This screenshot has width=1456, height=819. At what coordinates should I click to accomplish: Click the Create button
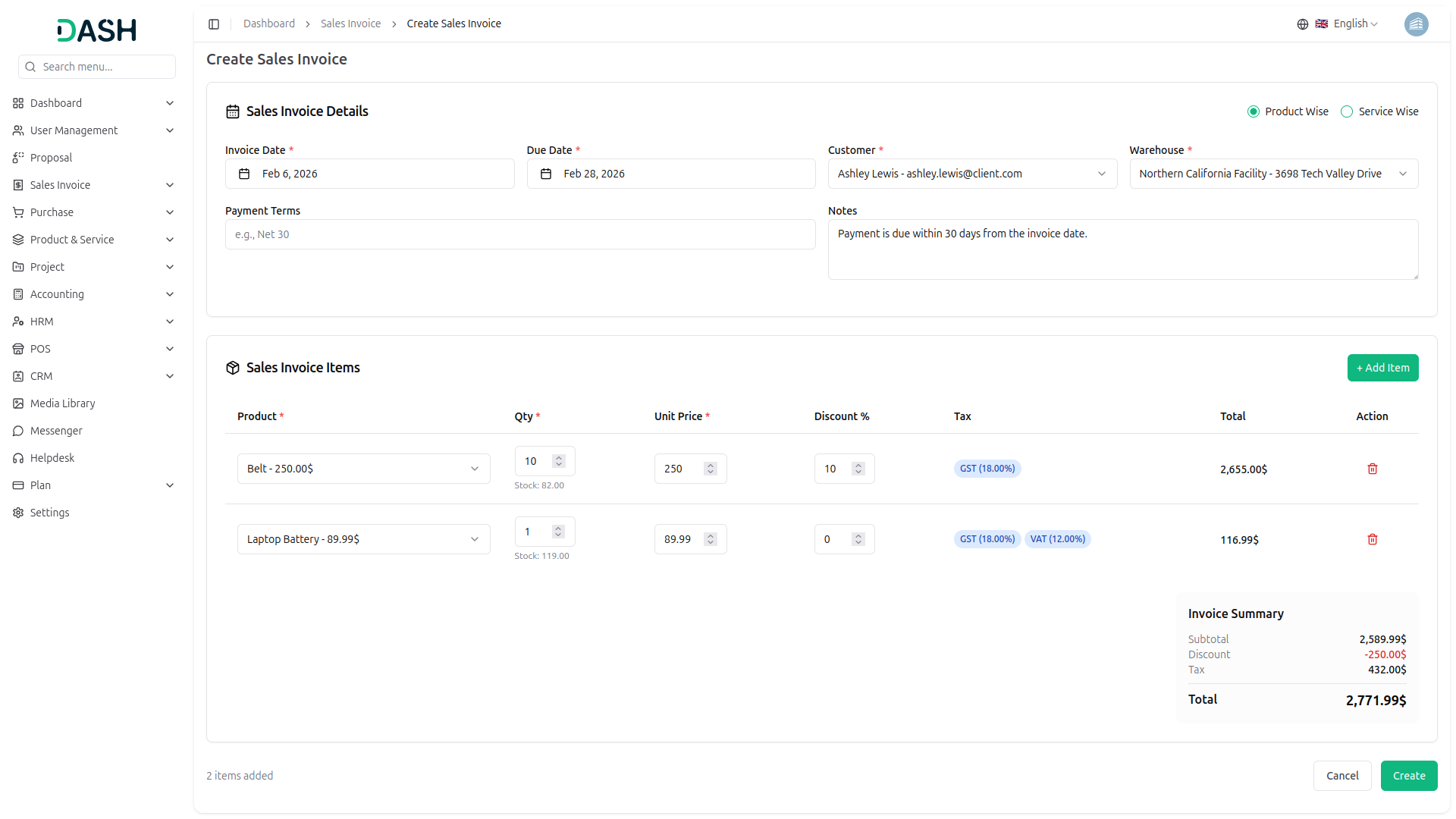pyautogui.click(x=1408, y=776)
